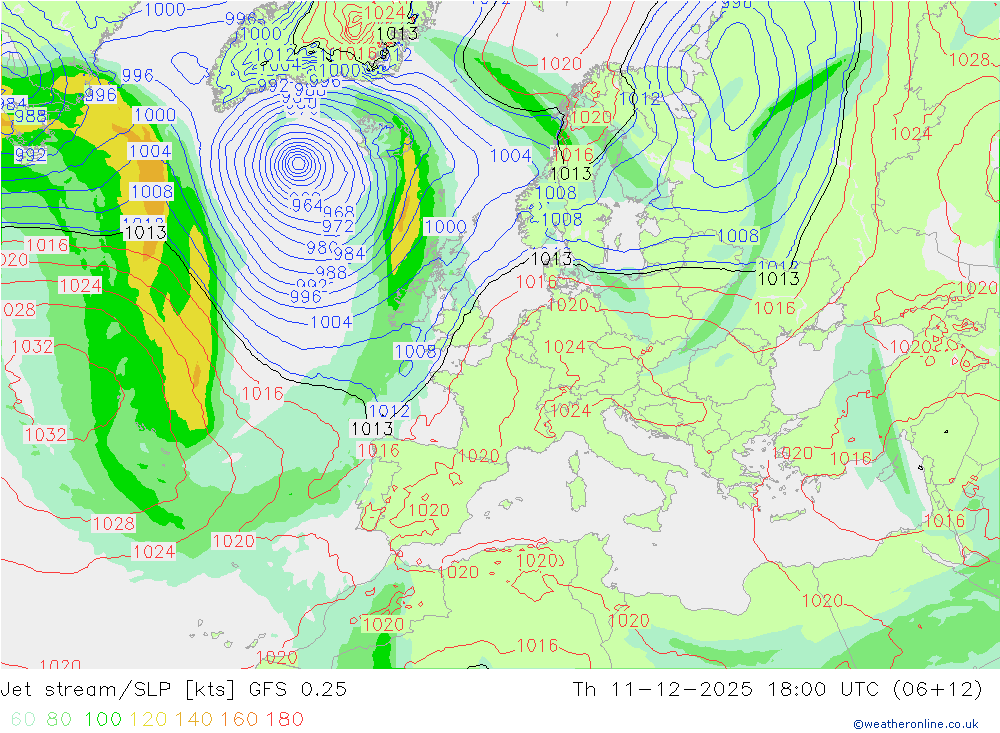Select the 140 kts legend value
This screenshot has height=733, width=1000.
pyautogui.click(x=194, y=720)
